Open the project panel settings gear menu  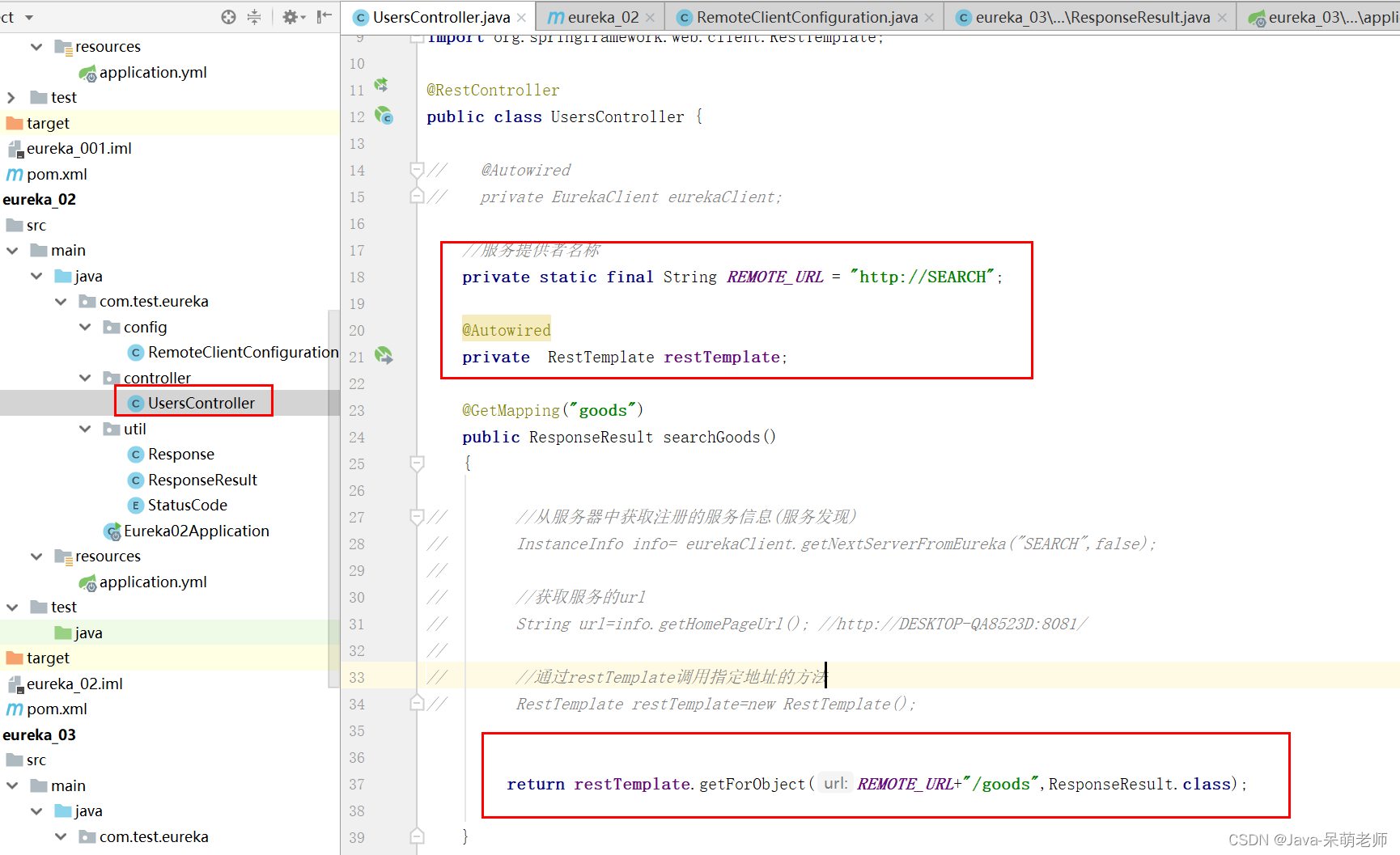[x=293, y=17]
